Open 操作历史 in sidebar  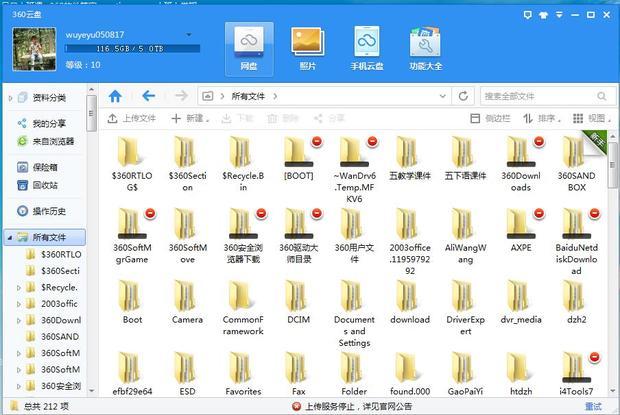tap(42, 211)
